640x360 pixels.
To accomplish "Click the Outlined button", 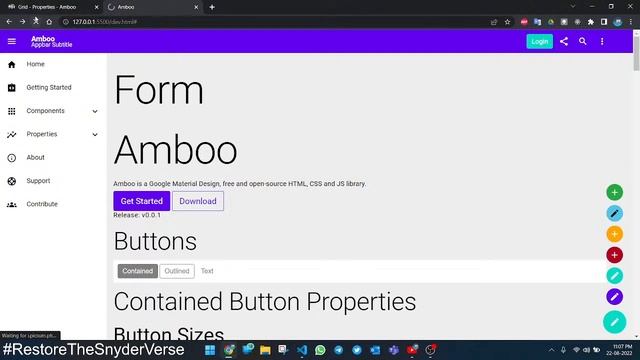I will click(x=177, y=271).
